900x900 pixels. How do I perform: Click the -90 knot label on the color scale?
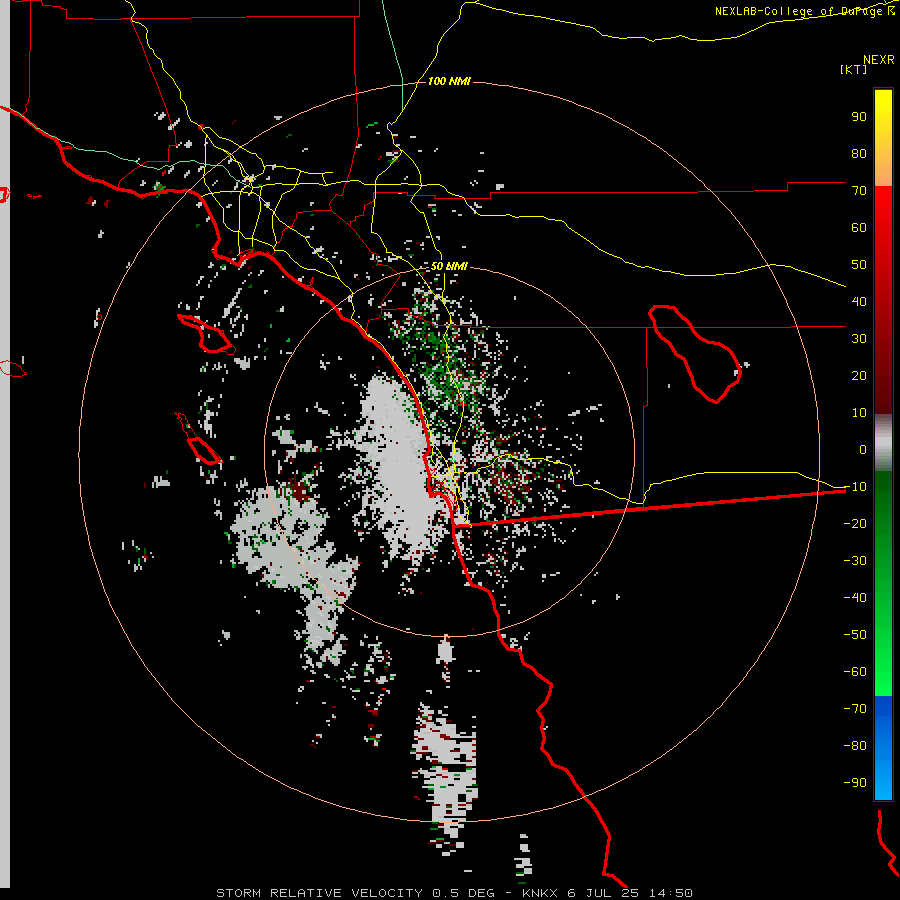coord(855,783)
